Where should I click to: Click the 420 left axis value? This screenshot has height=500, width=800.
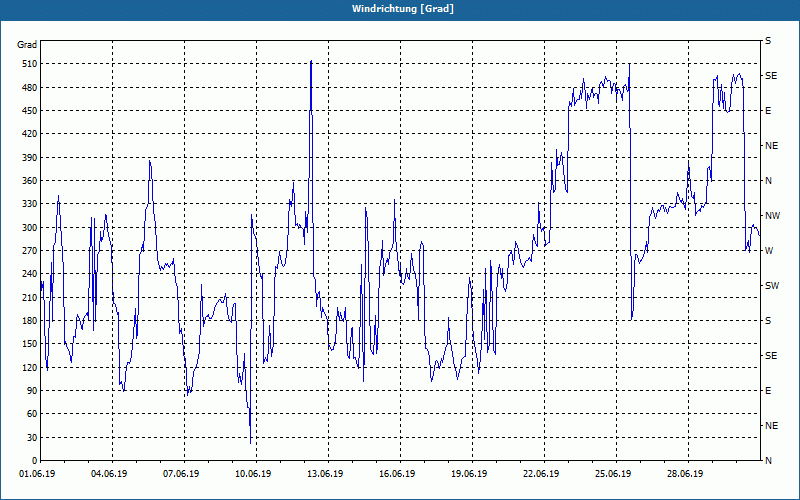30,134
